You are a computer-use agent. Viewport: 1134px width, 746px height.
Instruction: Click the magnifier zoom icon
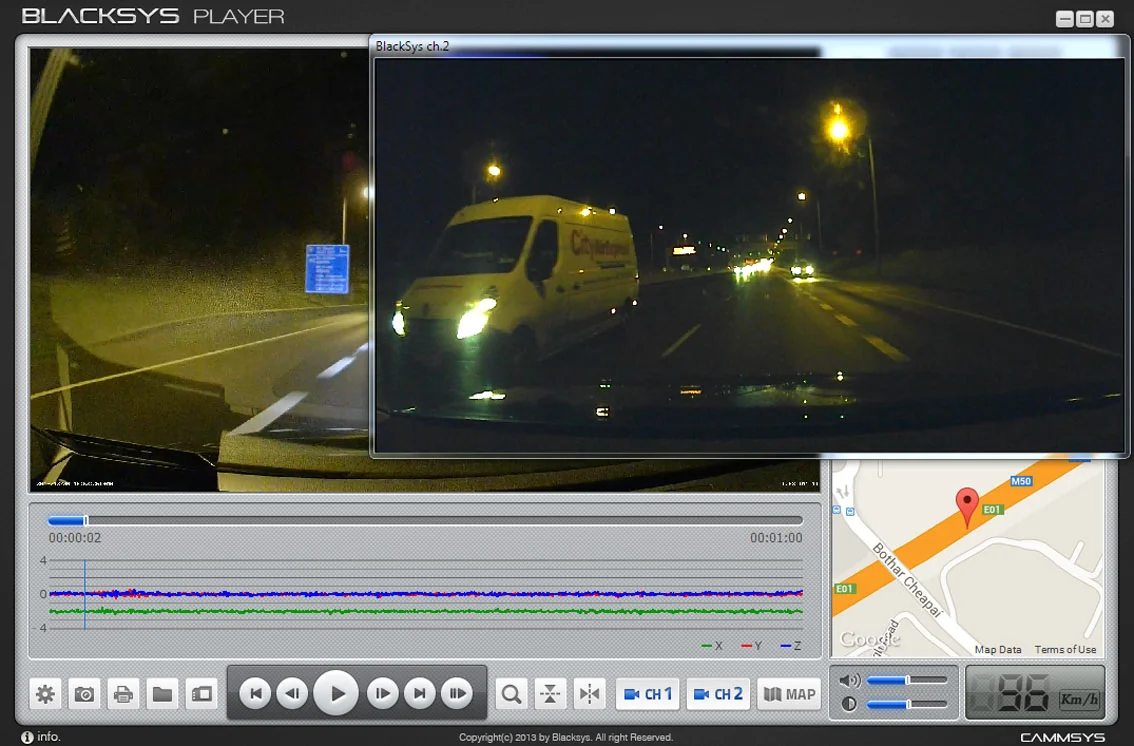[511, 695]
